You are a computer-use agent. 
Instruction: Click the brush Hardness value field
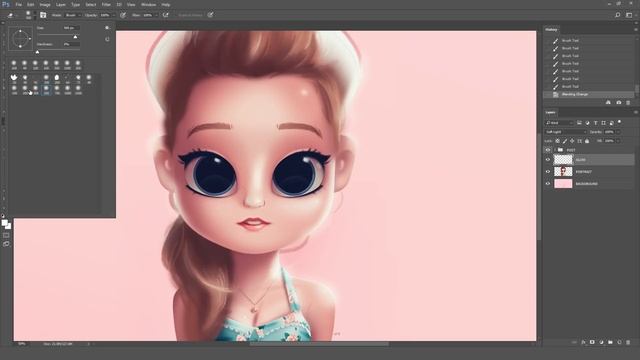click(x=71, y=44)
